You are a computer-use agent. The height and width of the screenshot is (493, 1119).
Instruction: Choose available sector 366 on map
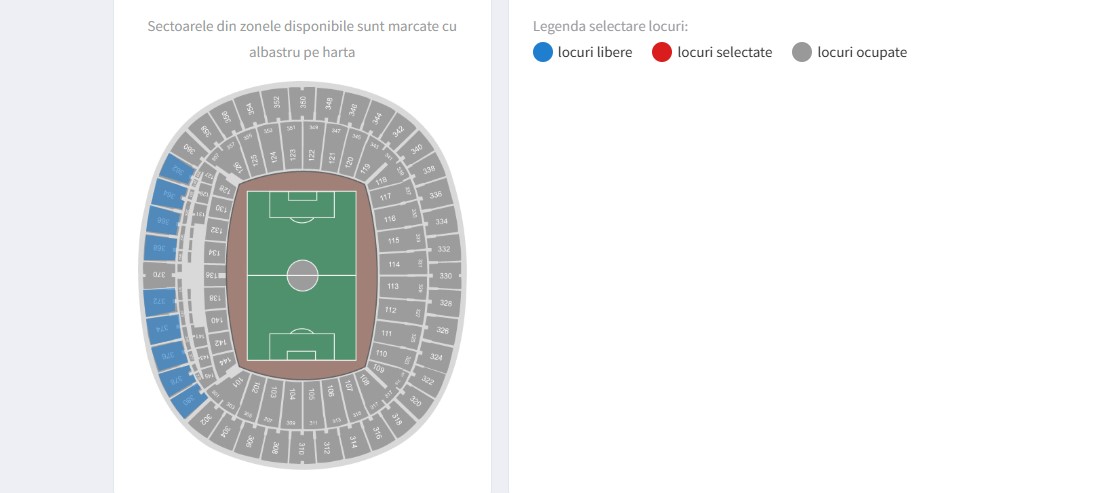pos(162,220)
